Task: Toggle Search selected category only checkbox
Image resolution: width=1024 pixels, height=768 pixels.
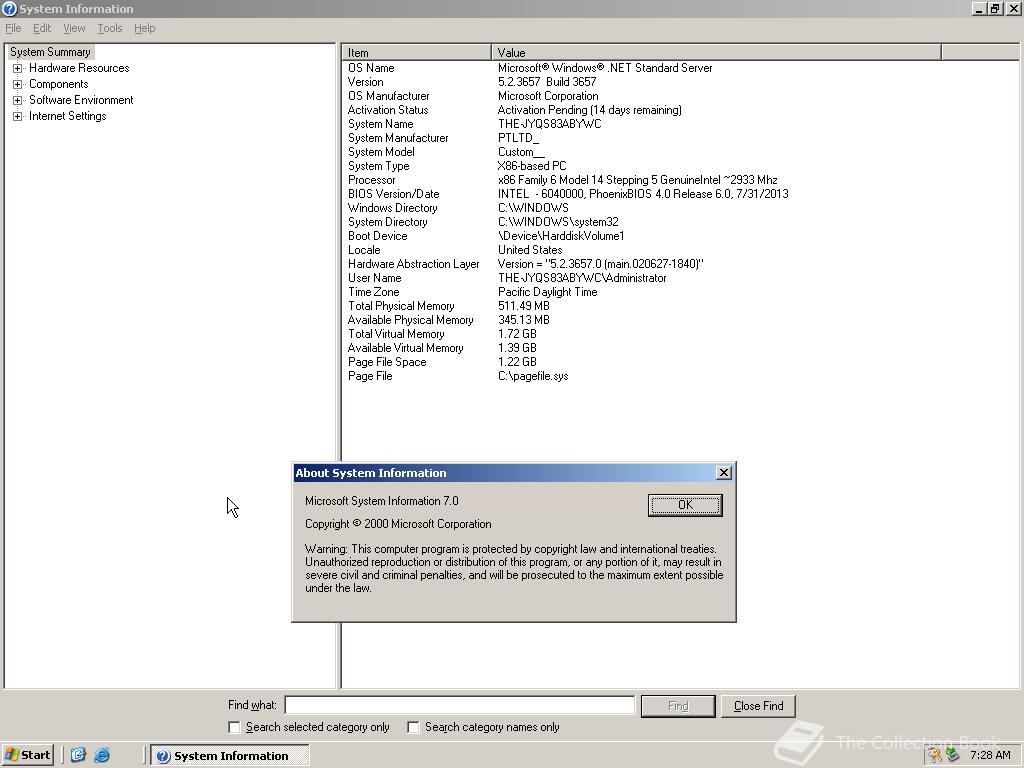Action: (x=234, y=727)
